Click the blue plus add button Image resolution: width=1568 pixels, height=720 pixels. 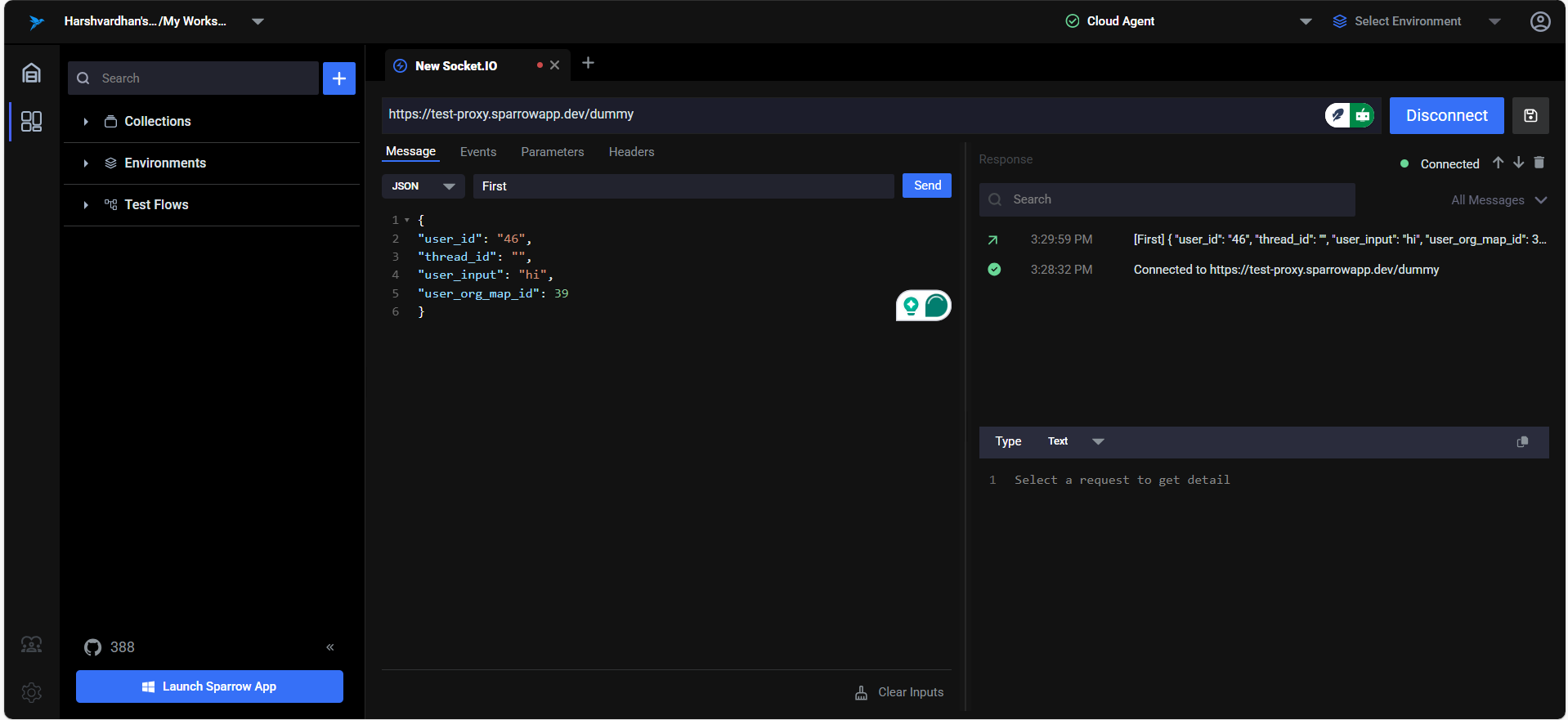coord(339,78)
